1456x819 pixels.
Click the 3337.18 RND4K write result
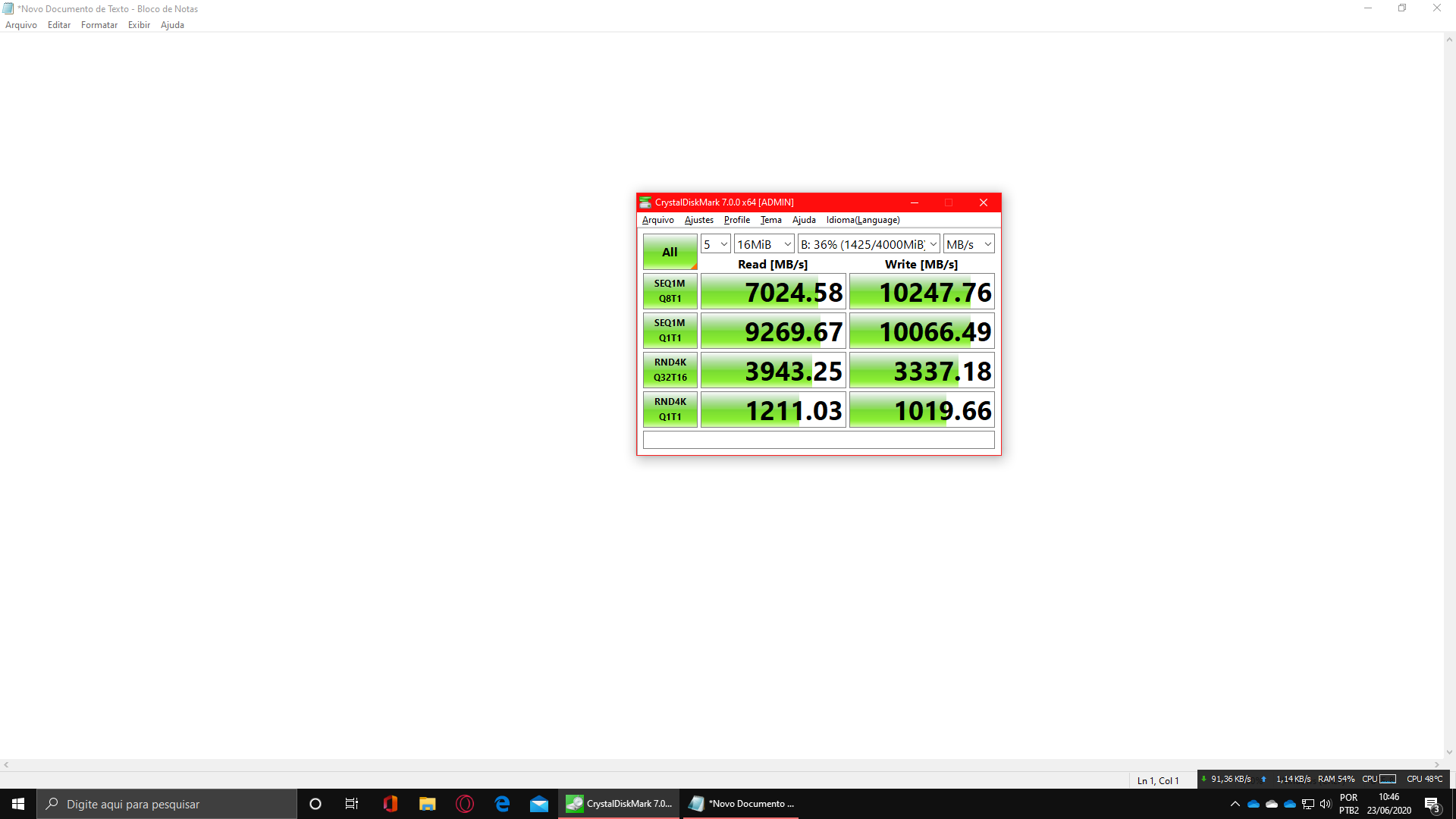coord(921,371)
